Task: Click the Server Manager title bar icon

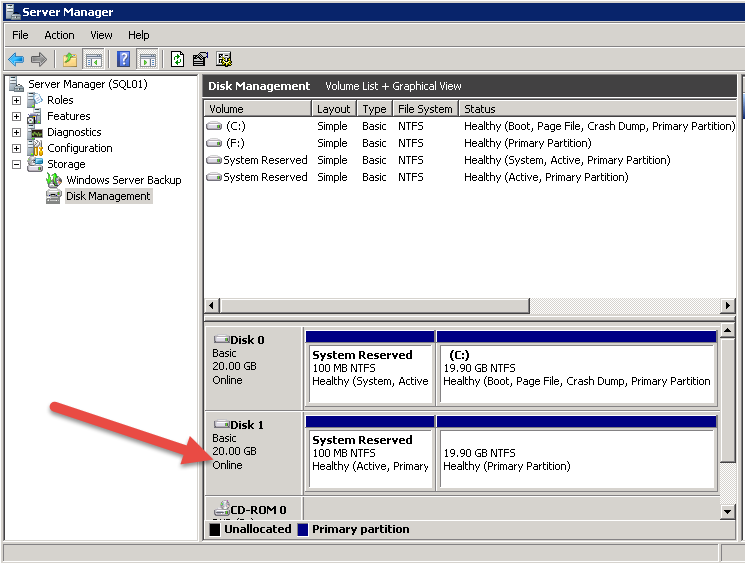Action: (x=12, y=10)
